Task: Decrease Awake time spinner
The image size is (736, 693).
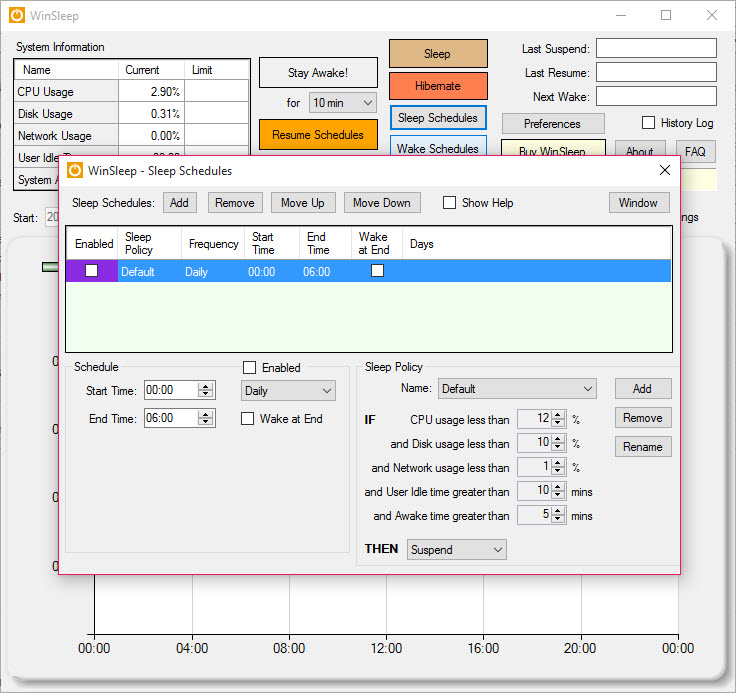Action: (558, 519)
